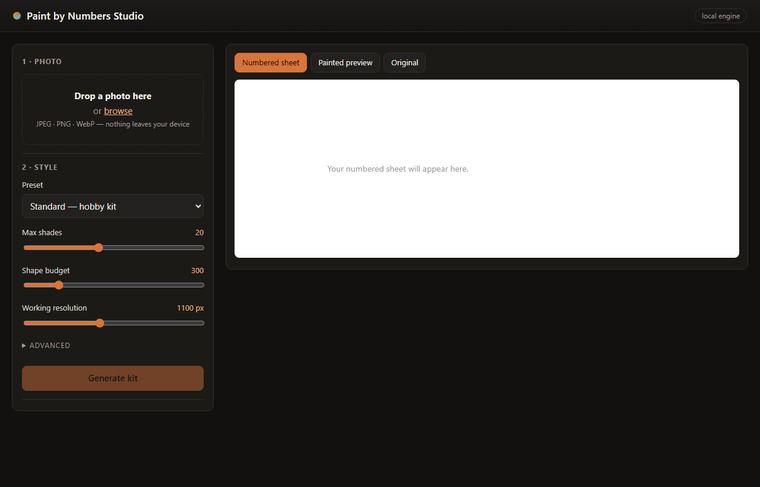Click the 'Drop a photo here' upload area
This screenshot has height=487, width=760.
pos(112,110)
